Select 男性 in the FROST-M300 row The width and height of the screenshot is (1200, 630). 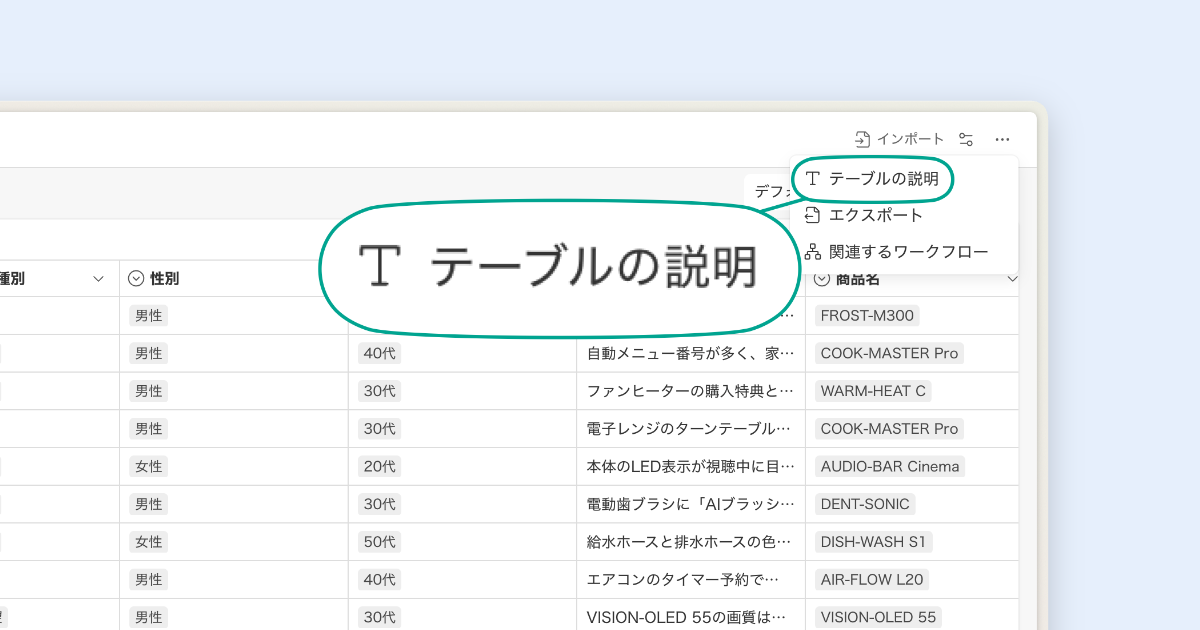pyautogui.click(x=149, y=315)
